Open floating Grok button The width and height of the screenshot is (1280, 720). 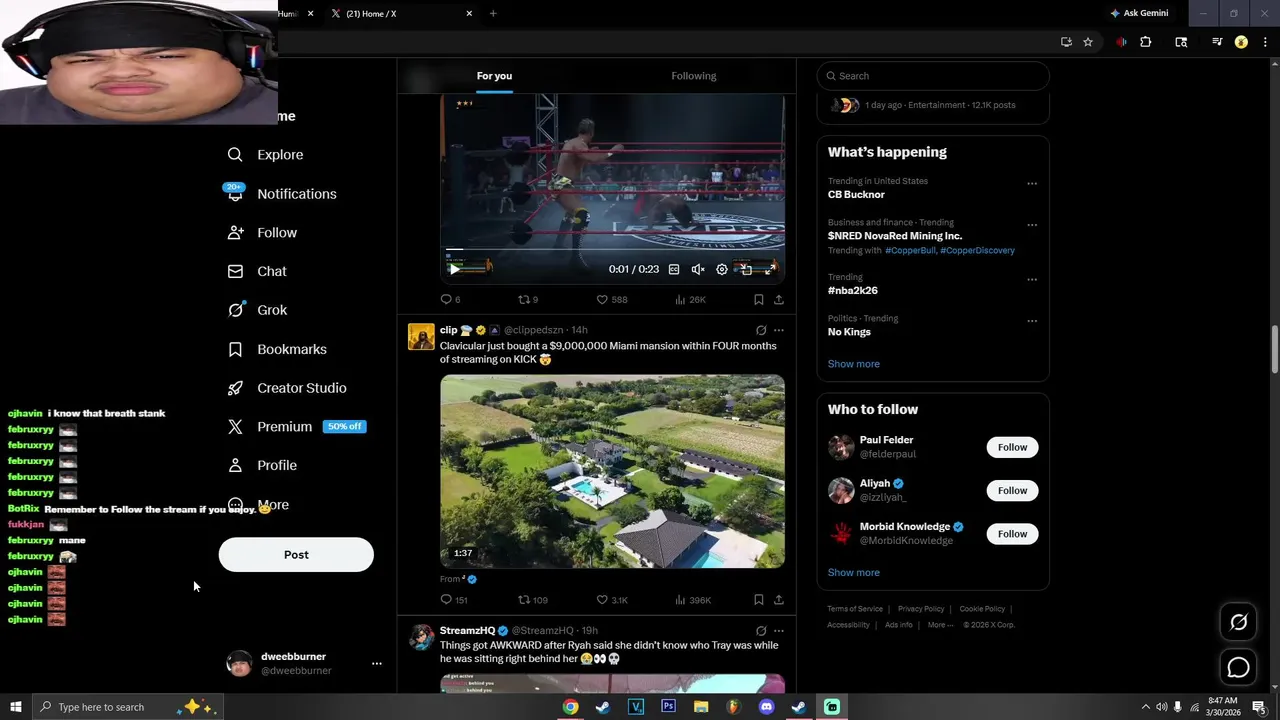coord(1238,622)
